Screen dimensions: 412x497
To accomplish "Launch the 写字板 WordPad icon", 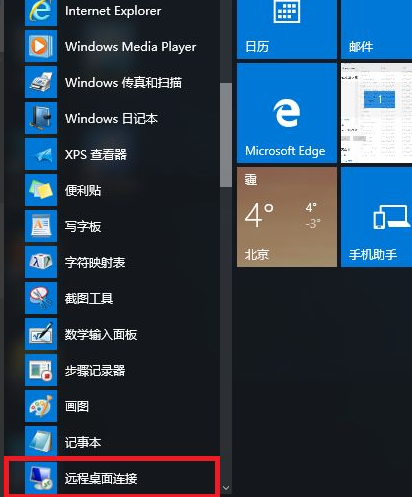I will point(41,226).
